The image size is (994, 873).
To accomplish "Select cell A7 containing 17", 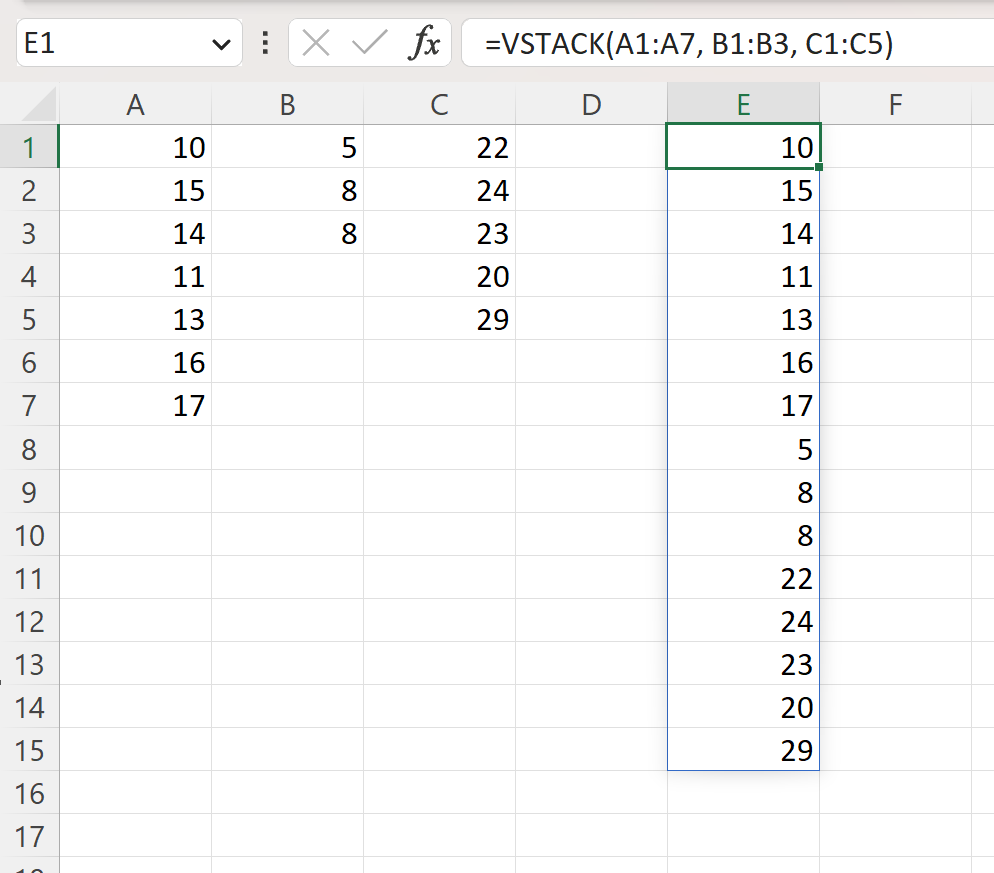I will pos(135,405).
